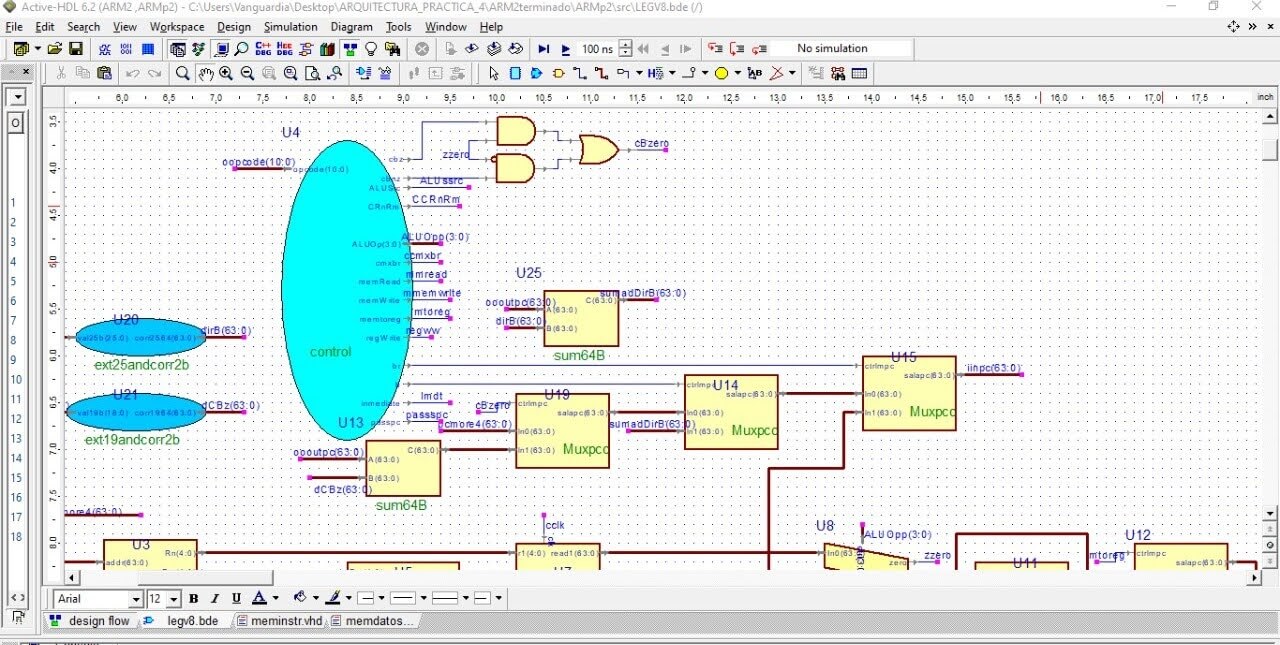This screenshot has width=1280, height=645.
Task: Select the text AB tool
Action: pos(755,73)
